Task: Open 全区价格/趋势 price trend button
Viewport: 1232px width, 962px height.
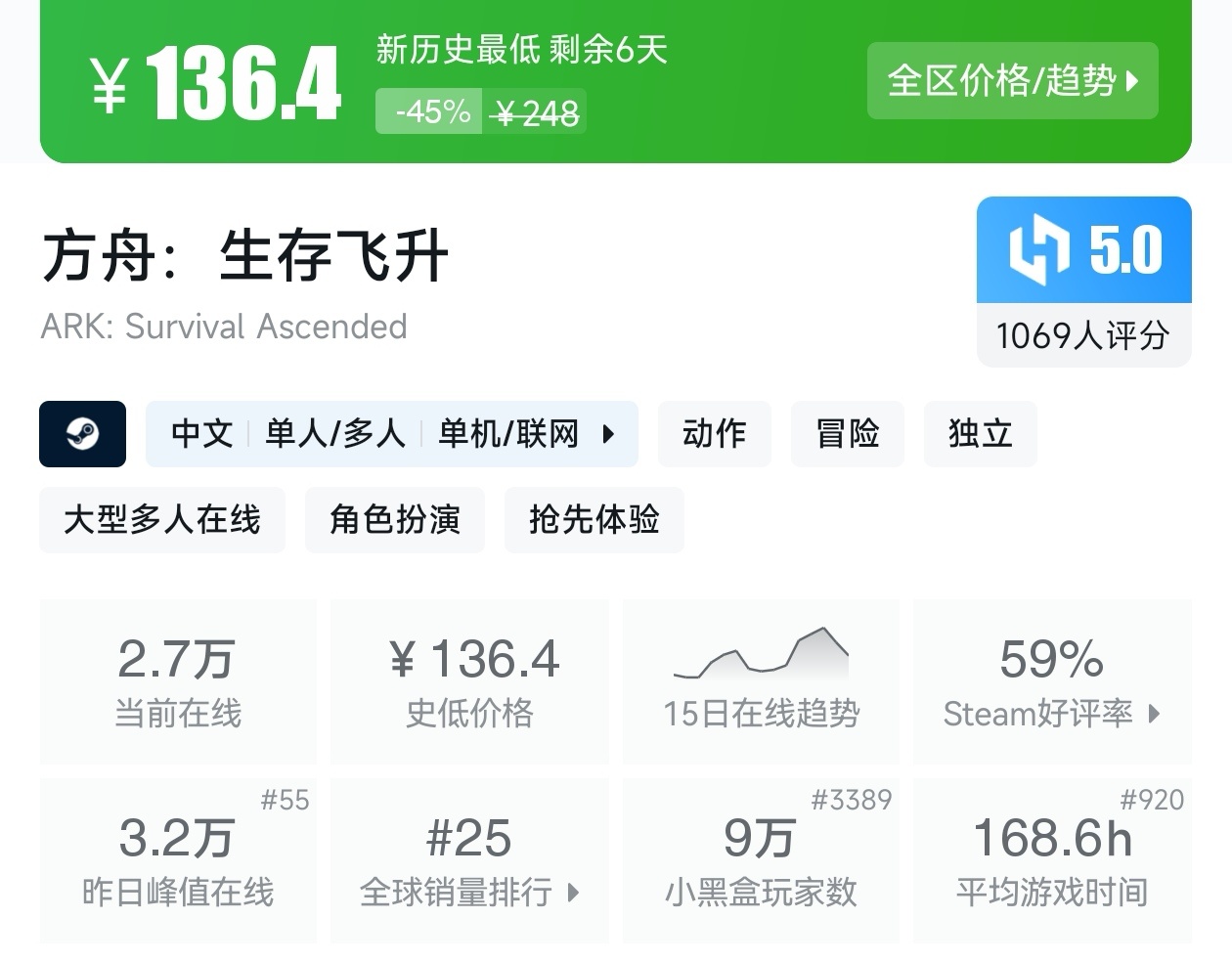Action: (x=1012, y=80)
